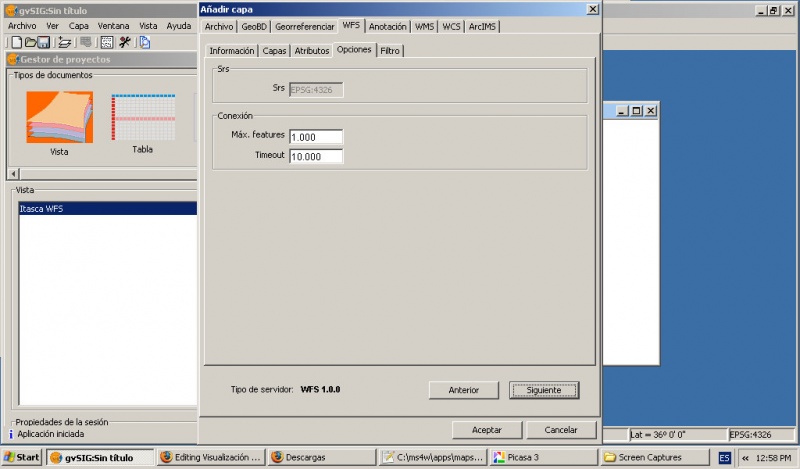Click the open project folder icon
800x469 pixels.
pyautogui.click(x=31, y=42)
